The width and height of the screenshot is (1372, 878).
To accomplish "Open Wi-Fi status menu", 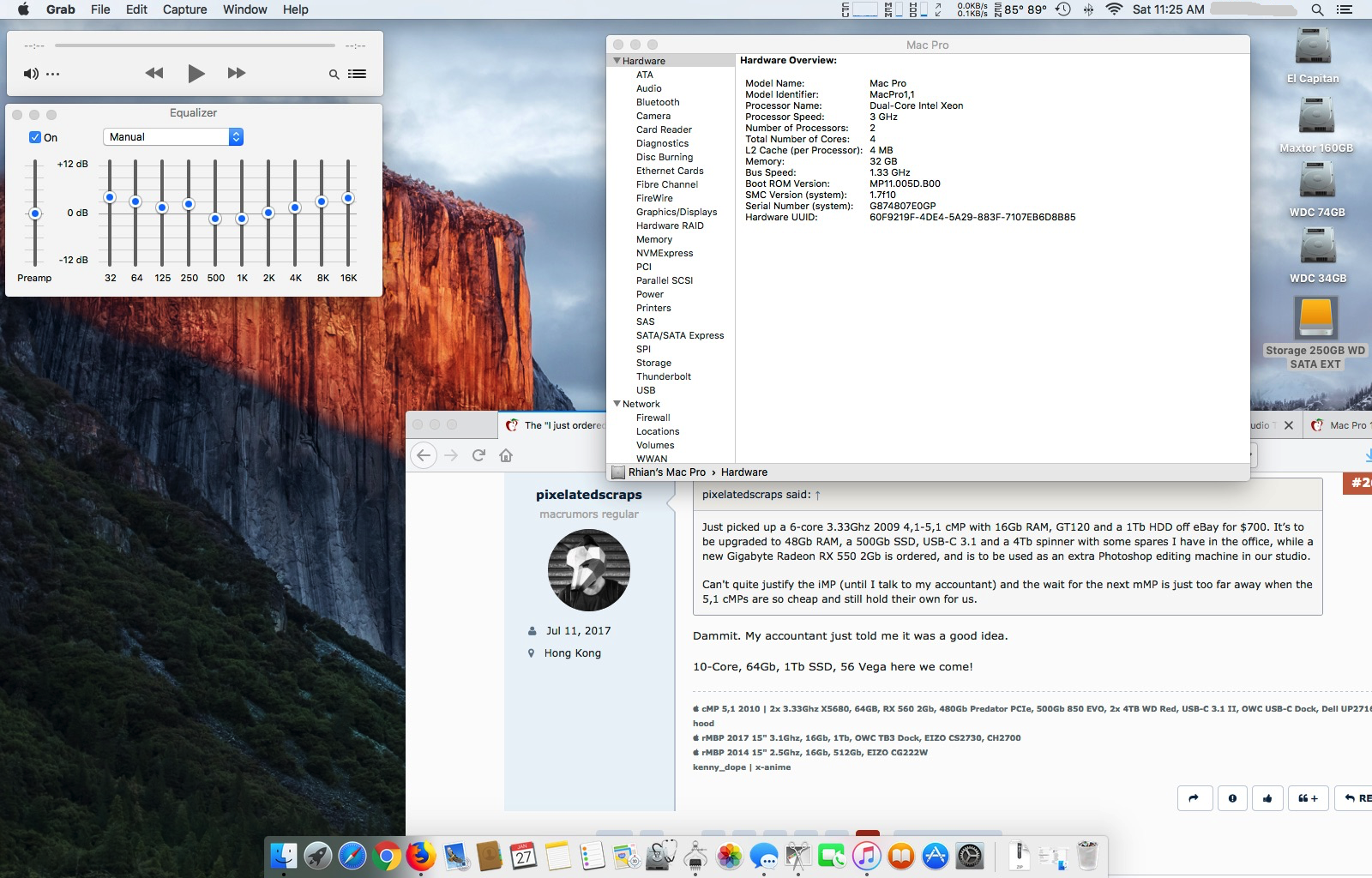I will 1114,9.
